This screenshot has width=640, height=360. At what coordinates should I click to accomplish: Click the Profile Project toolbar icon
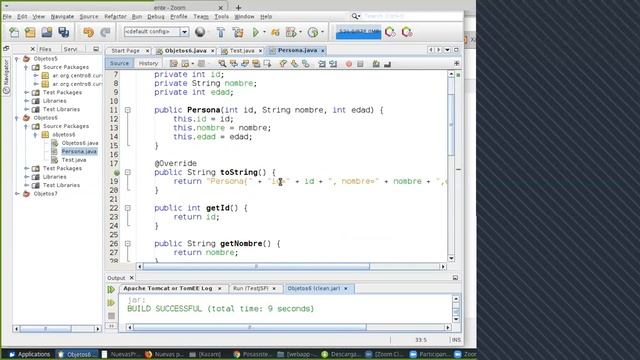pos(313,32)
